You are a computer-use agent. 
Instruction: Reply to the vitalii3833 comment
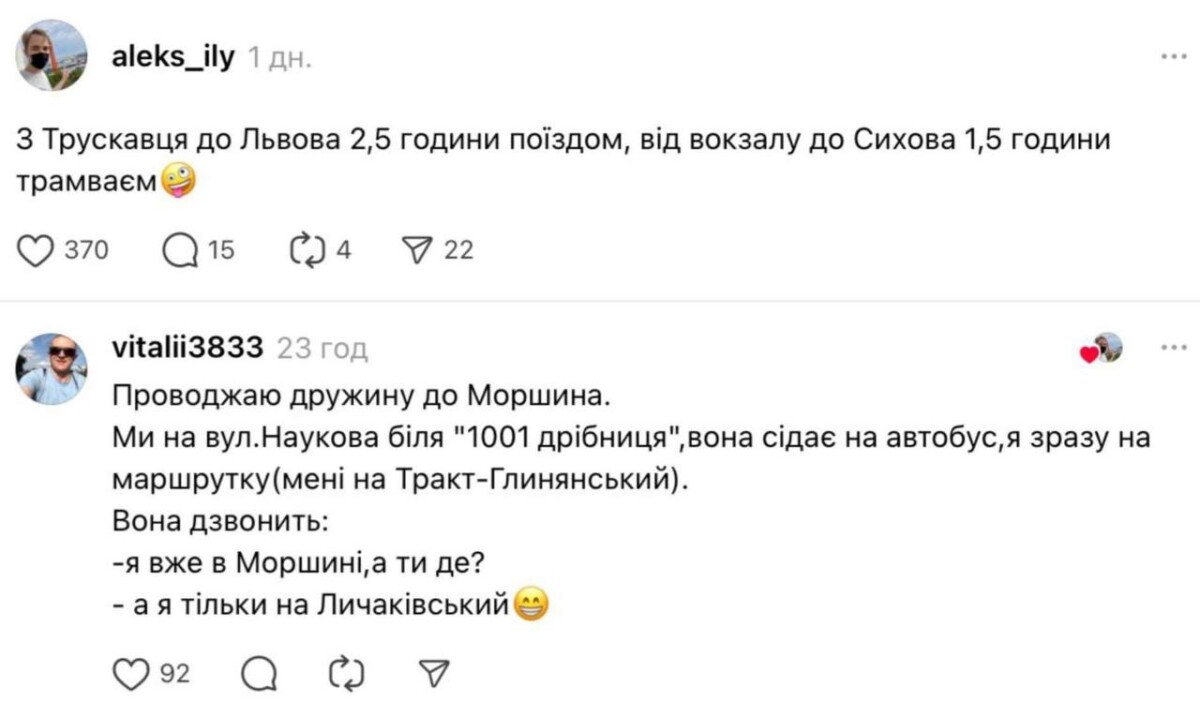pos(260,674)
